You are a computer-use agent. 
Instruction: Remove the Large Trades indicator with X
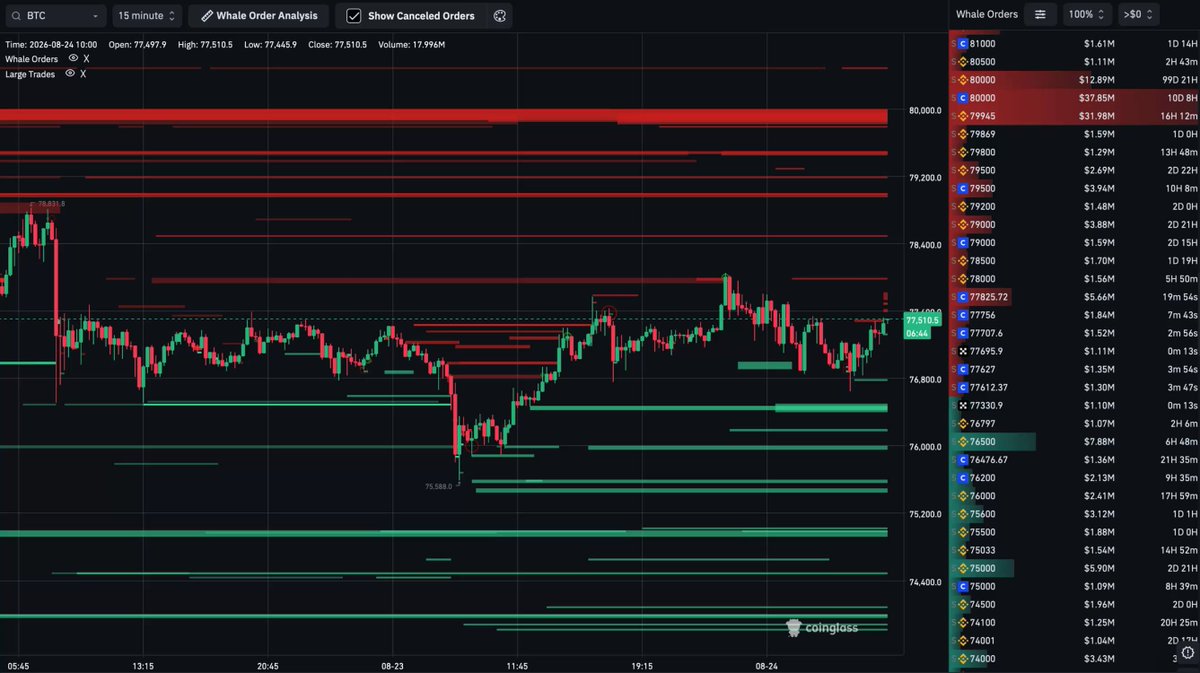[x=84, y=73]
